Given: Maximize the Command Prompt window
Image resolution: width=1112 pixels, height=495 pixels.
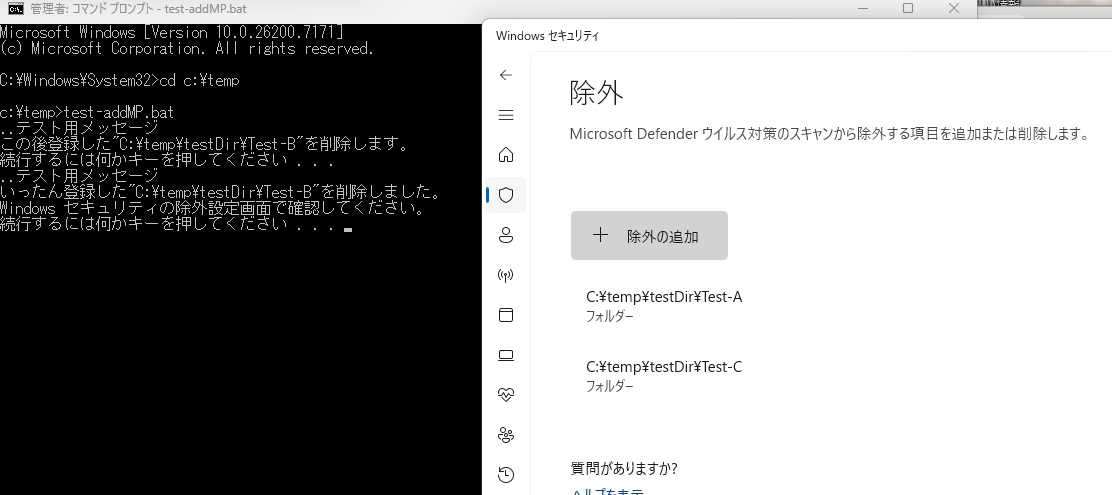Looking at the screenshot, I should 908,9.
